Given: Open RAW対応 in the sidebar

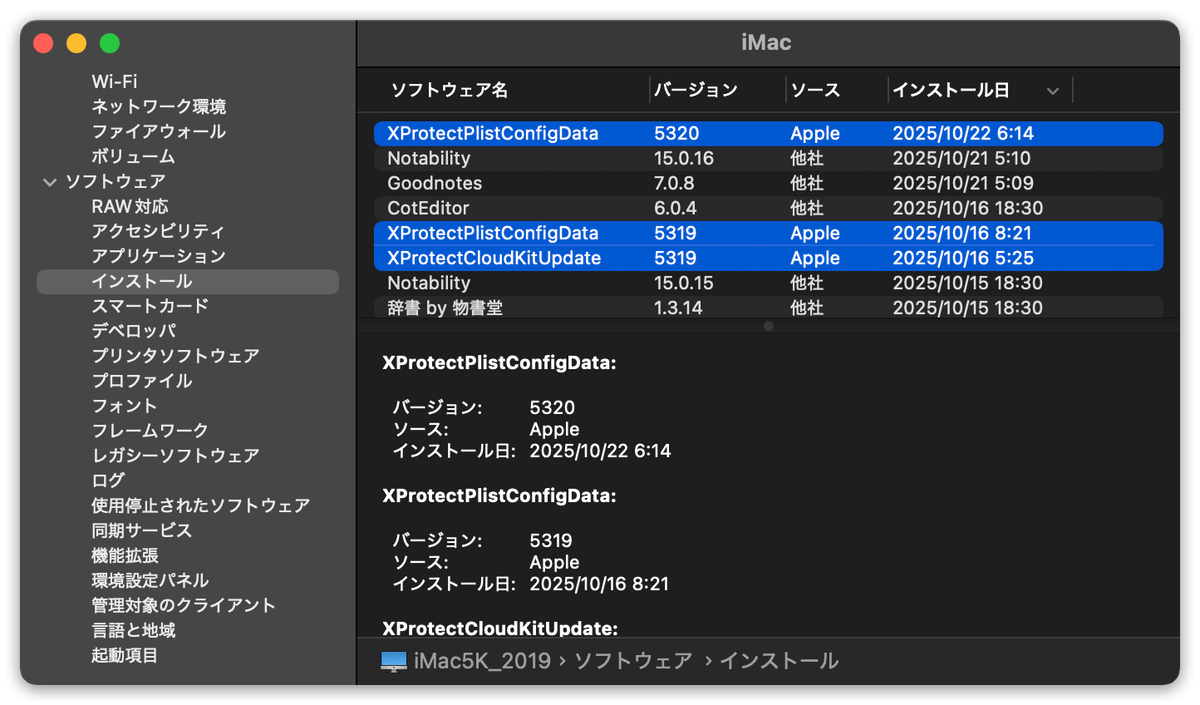Looking at the screenshot, I should [130, 207].
